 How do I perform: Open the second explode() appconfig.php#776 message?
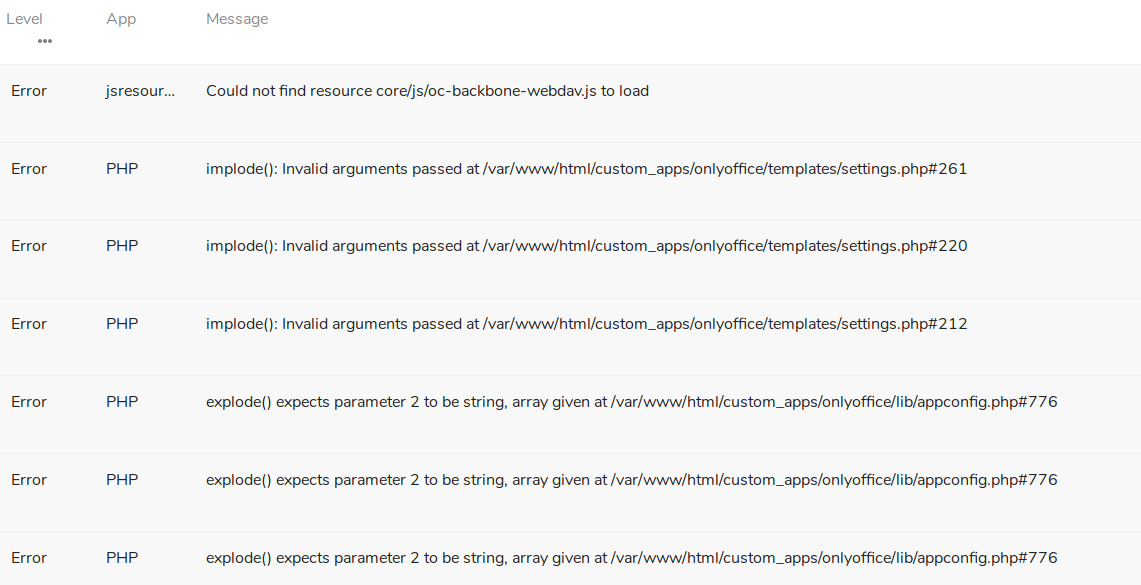pyautogui.click(x=632, y=479)
